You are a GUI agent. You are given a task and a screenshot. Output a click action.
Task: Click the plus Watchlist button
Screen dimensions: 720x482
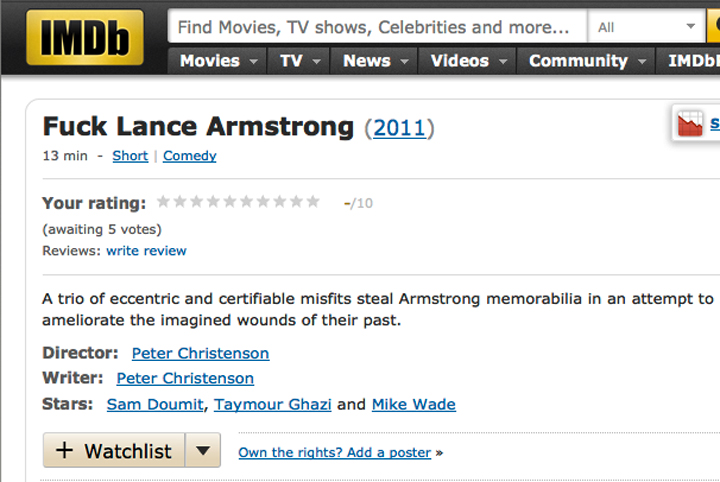coord(114,450)
